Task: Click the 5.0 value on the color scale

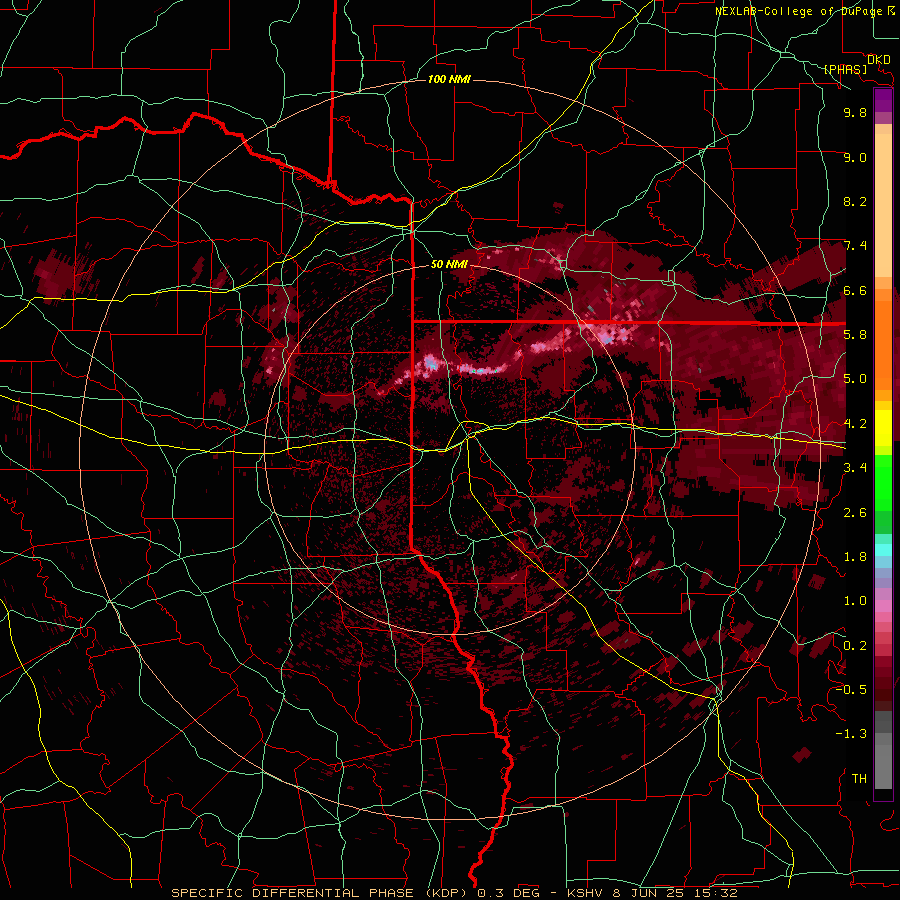Action: pyautogui.click(x=855, y=379)
